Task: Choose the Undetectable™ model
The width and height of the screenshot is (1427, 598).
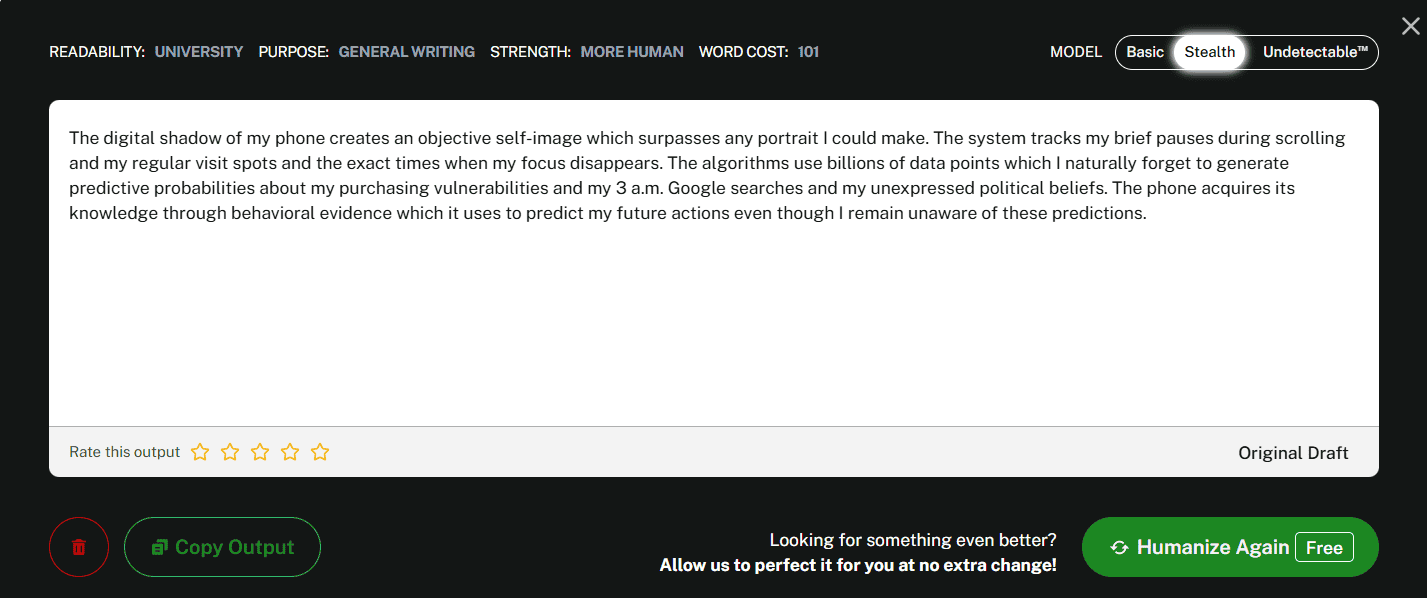Action: click(1315, 52)
